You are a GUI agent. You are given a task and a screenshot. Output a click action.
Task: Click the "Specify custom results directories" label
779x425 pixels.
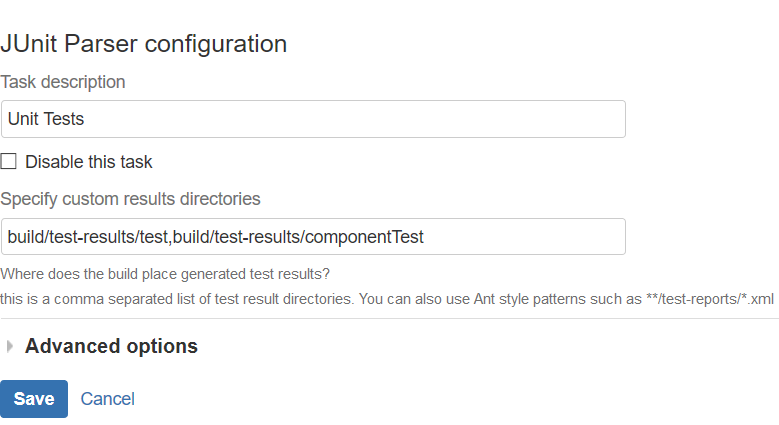[130, 199]
